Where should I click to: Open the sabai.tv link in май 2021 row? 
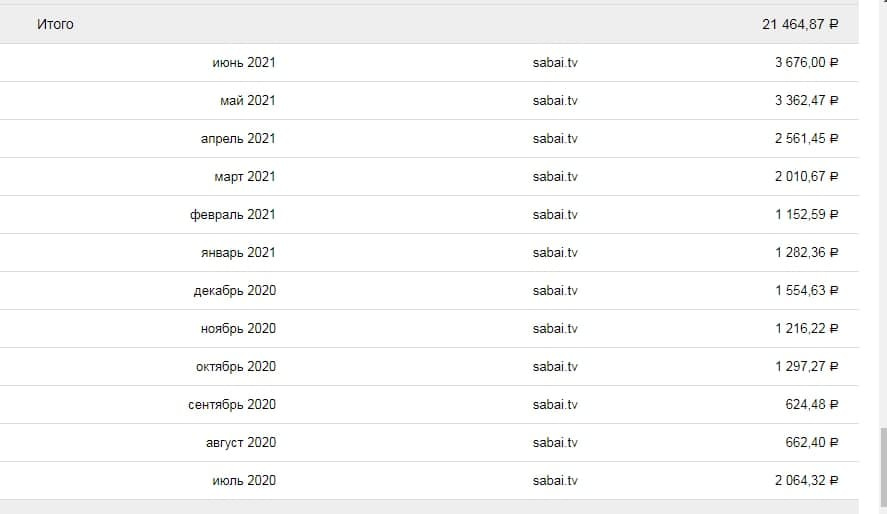click(555, 100)
